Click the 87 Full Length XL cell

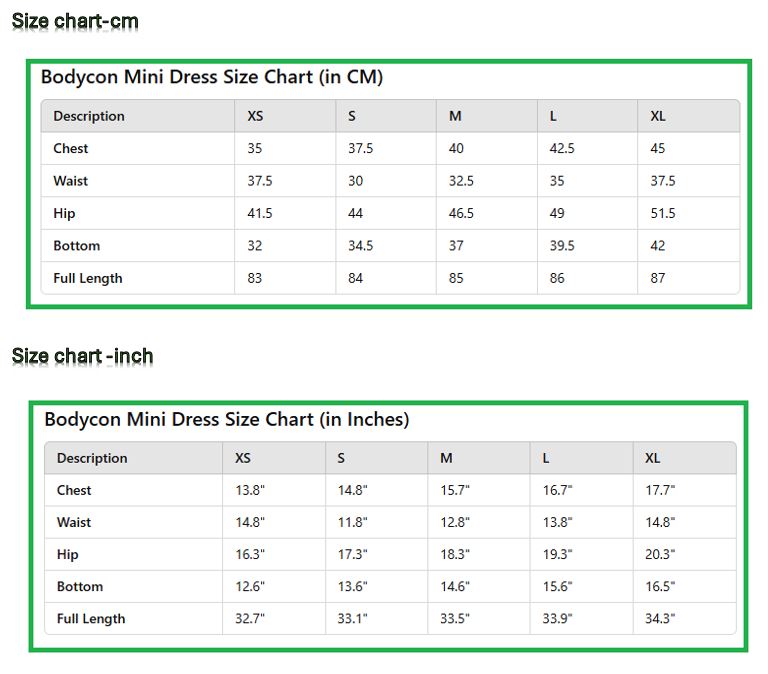[657, 278]
